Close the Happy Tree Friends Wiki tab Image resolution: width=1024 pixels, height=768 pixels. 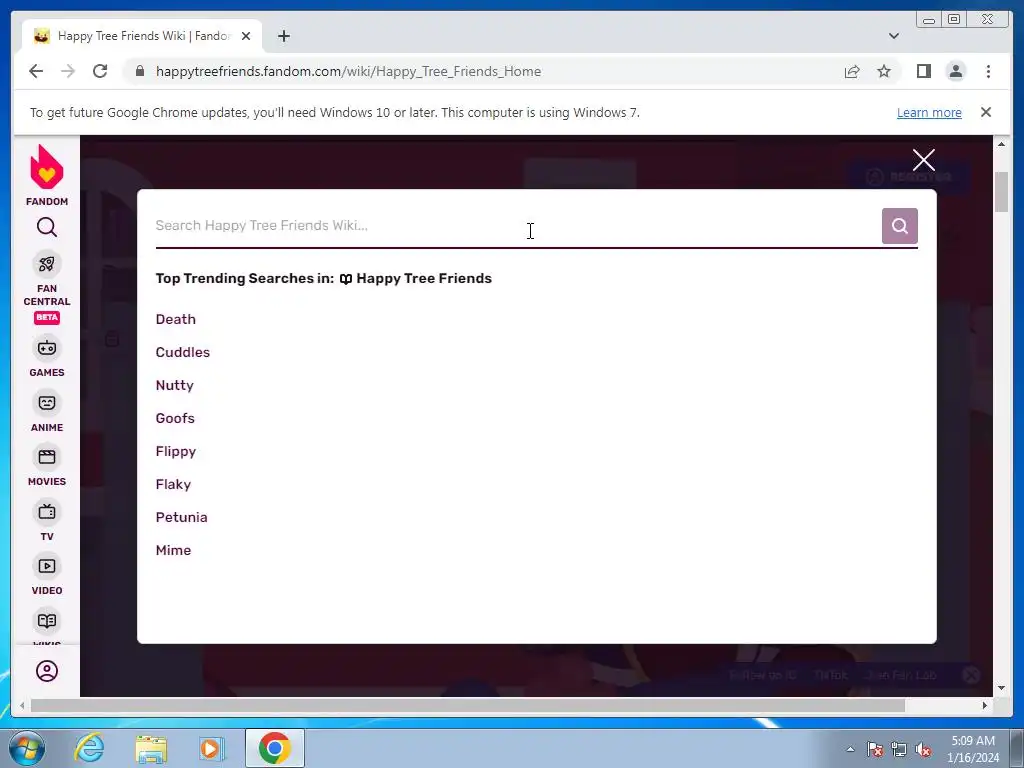point(246,36)
